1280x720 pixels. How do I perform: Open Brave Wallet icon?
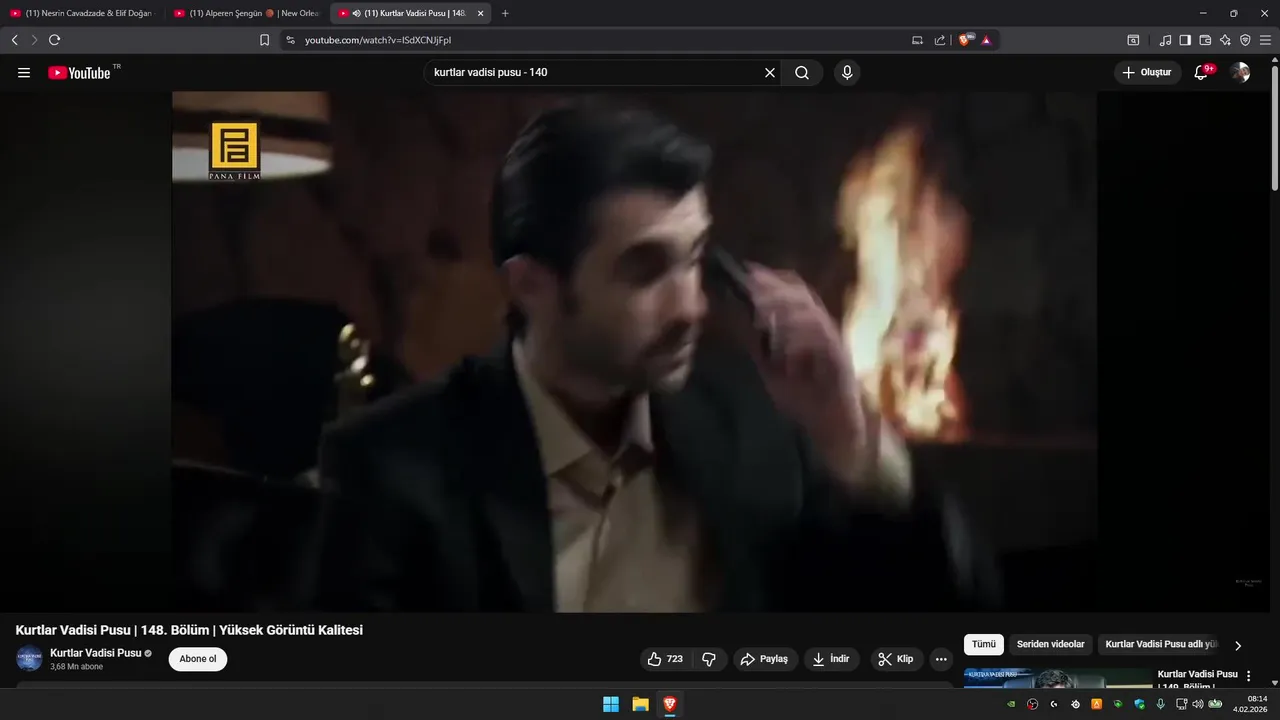click(1205, 40)
